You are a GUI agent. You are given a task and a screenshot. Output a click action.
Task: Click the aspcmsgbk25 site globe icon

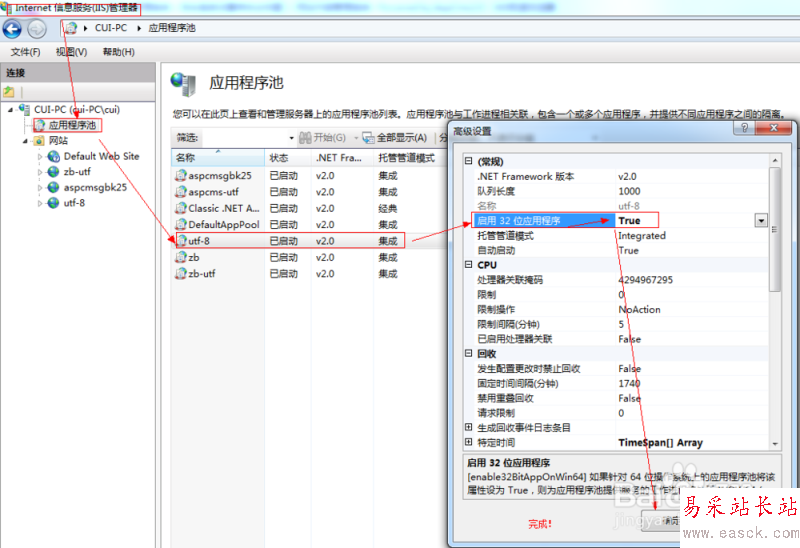(x=54, y=187)
